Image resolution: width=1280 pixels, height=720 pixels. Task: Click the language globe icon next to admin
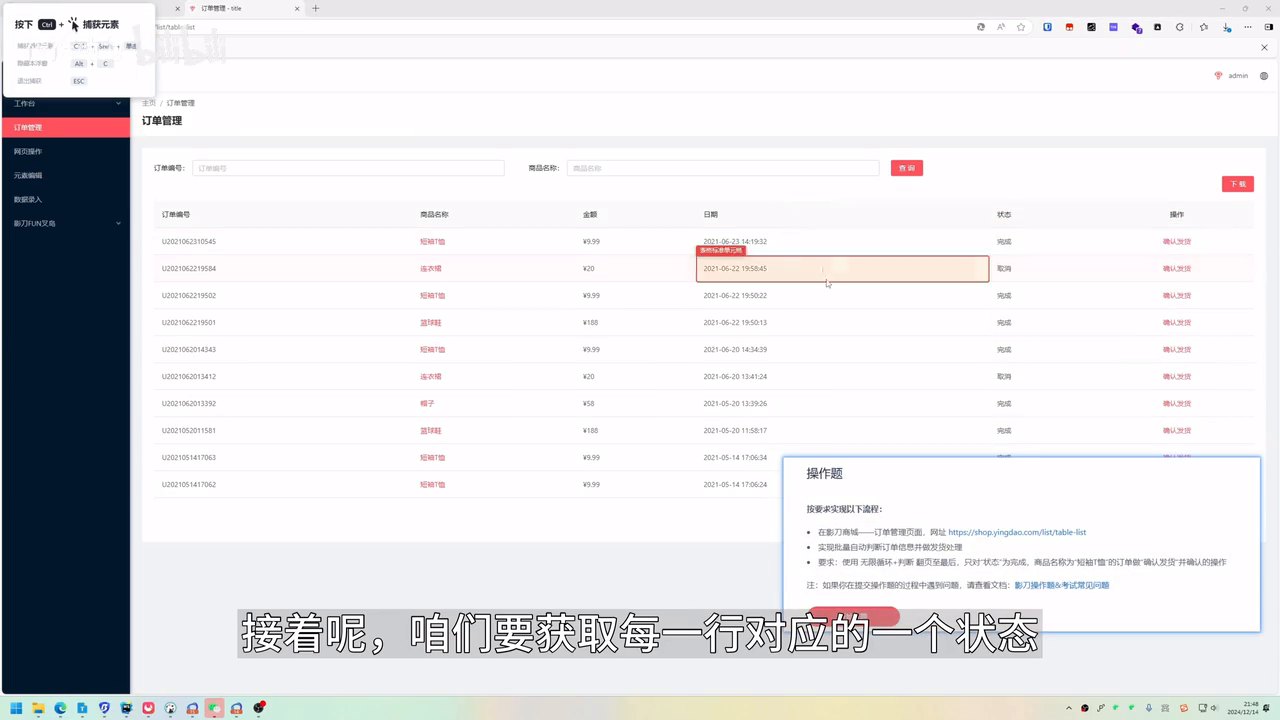coord(1264,76)
